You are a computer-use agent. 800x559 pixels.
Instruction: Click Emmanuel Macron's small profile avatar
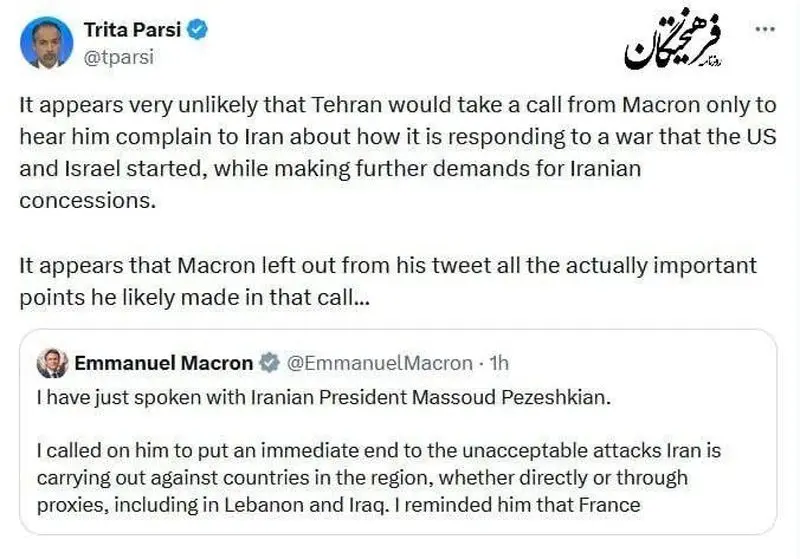[x=52, y=362]
